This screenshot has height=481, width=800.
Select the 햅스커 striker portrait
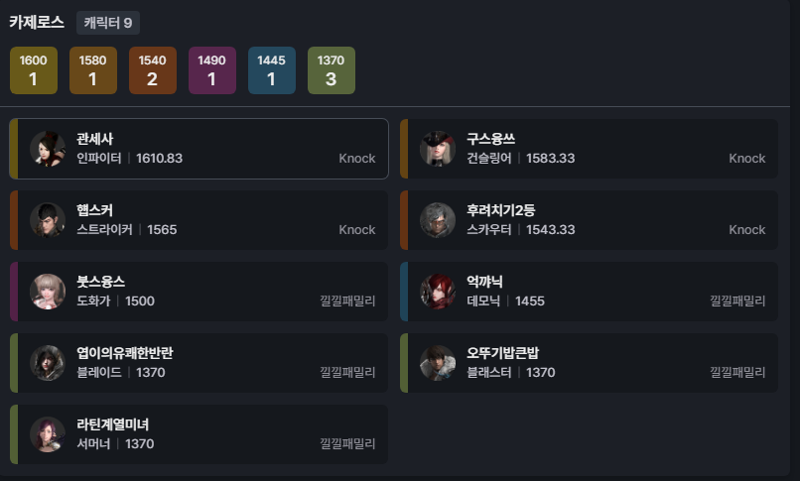(x=47, y=220)
